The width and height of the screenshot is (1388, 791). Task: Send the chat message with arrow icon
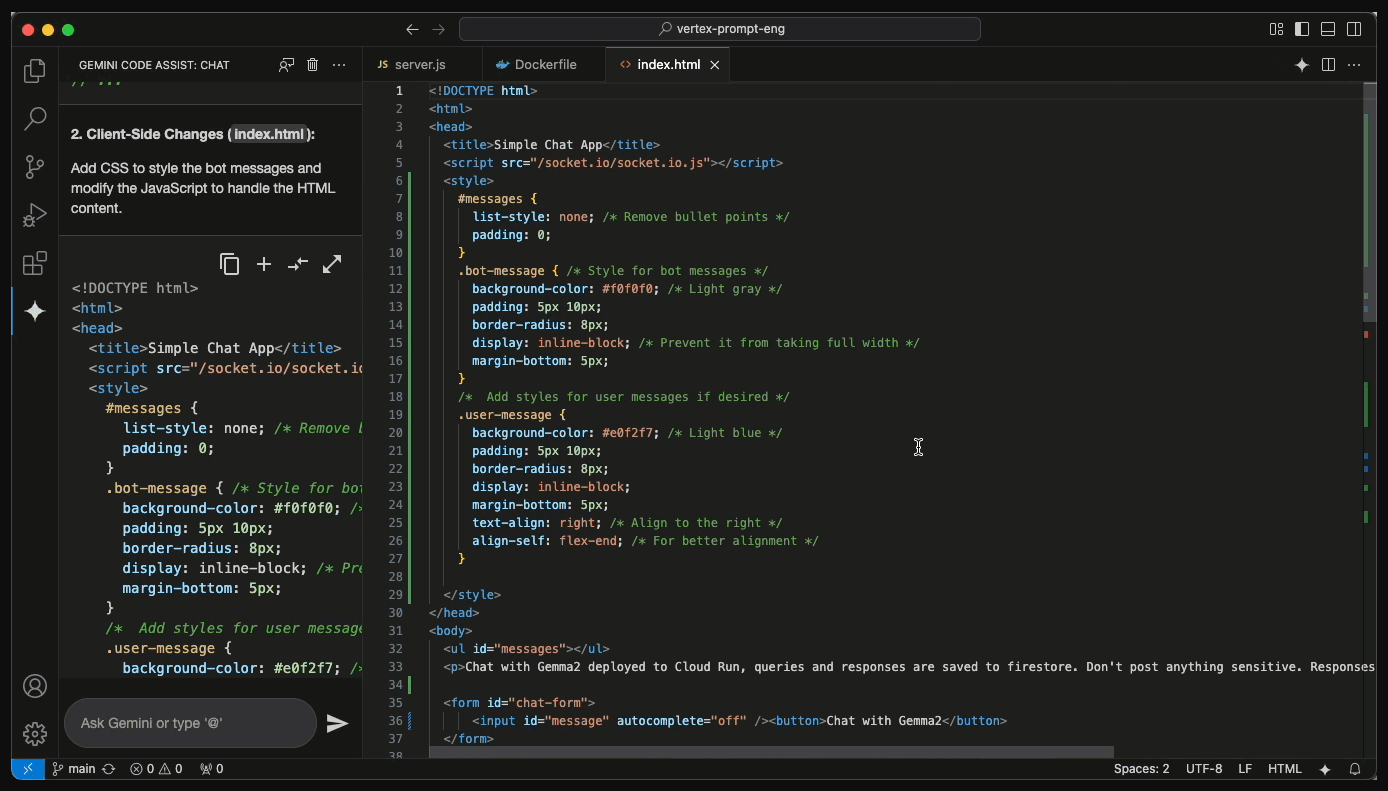(x=338, y=723)
